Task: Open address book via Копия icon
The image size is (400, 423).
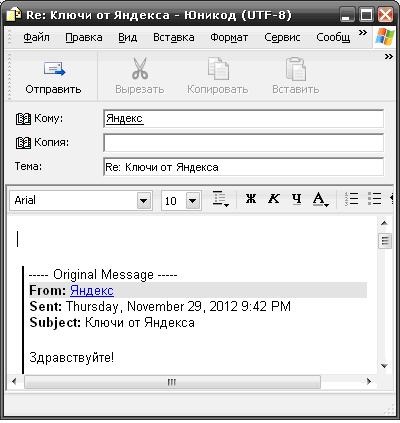Action: pos(23,143)
